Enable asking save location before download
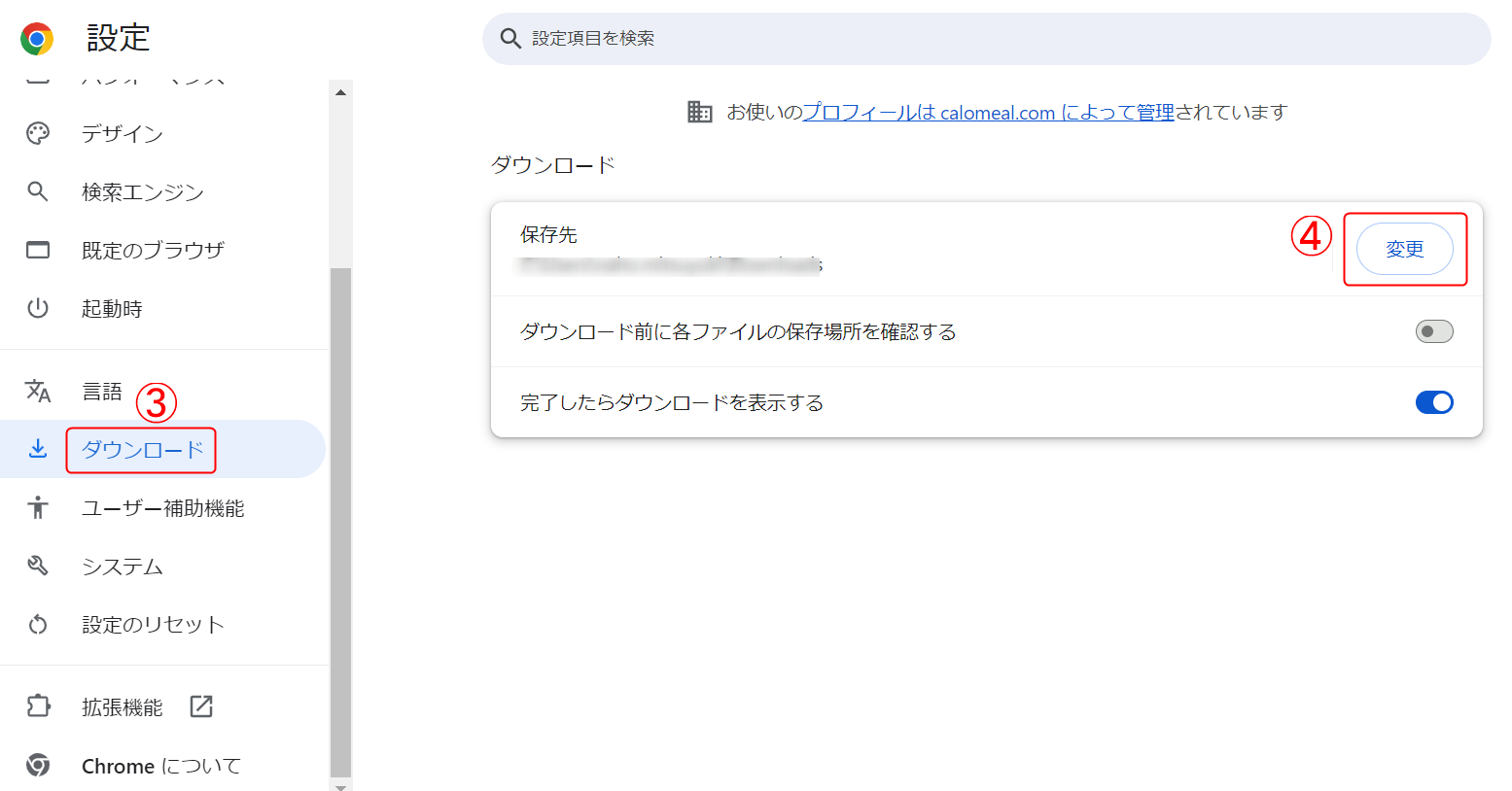Screen dimensions: 1512x791 [x=1433, y=331]
